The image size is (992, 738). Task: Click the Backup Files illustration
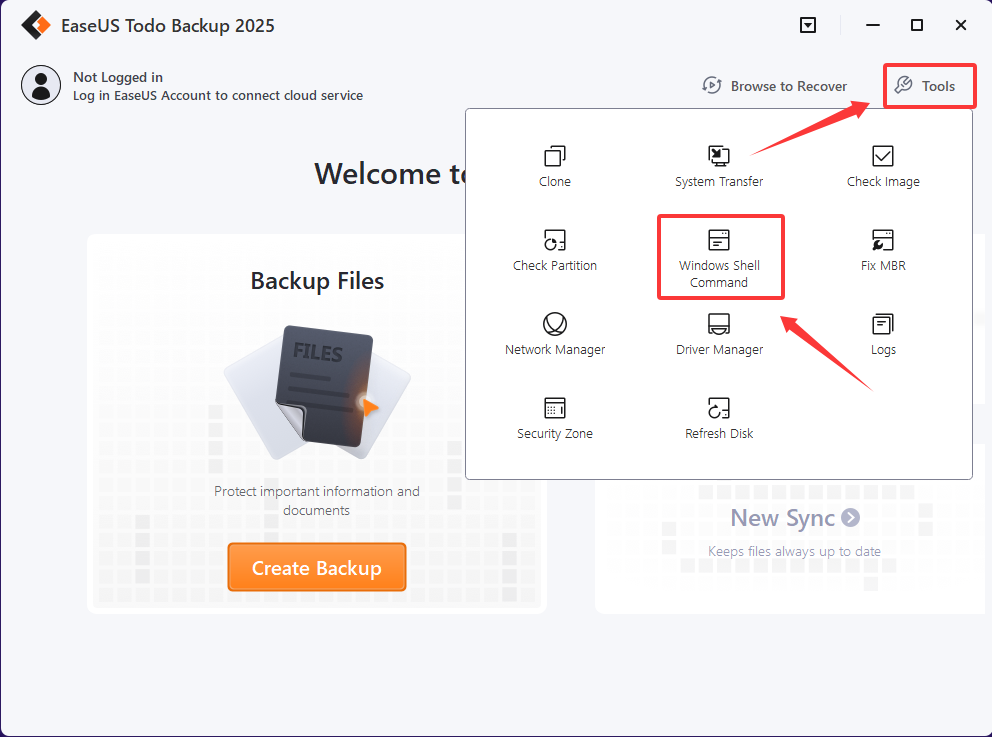(316, 392)
